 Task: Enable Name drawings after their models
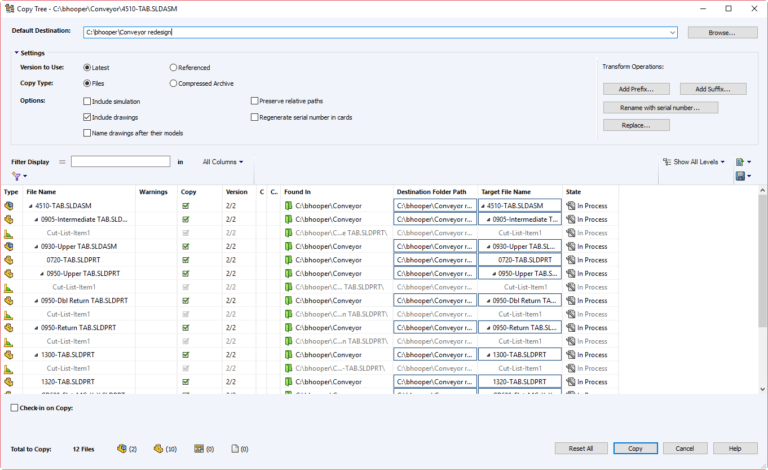point(87,133)
